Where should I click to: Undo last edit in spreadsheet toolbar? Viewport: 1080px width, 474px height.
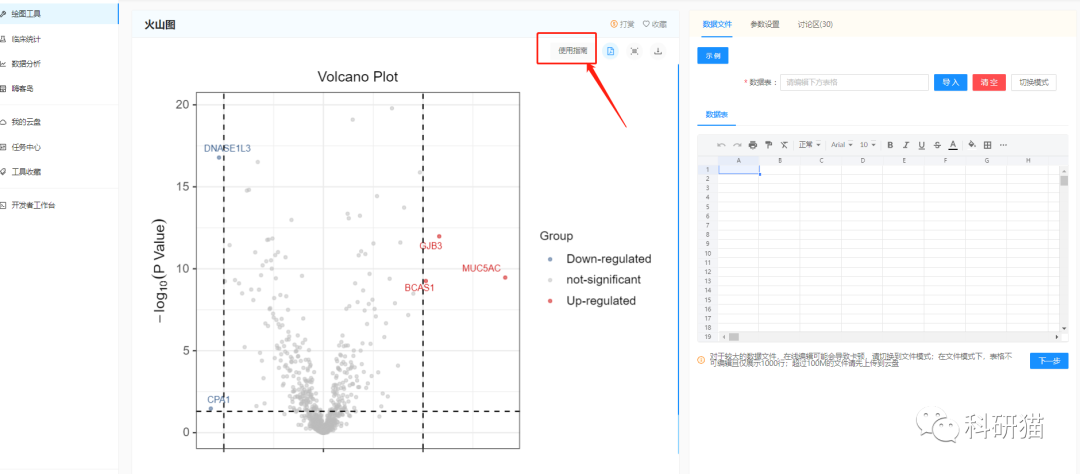(721, 145)
